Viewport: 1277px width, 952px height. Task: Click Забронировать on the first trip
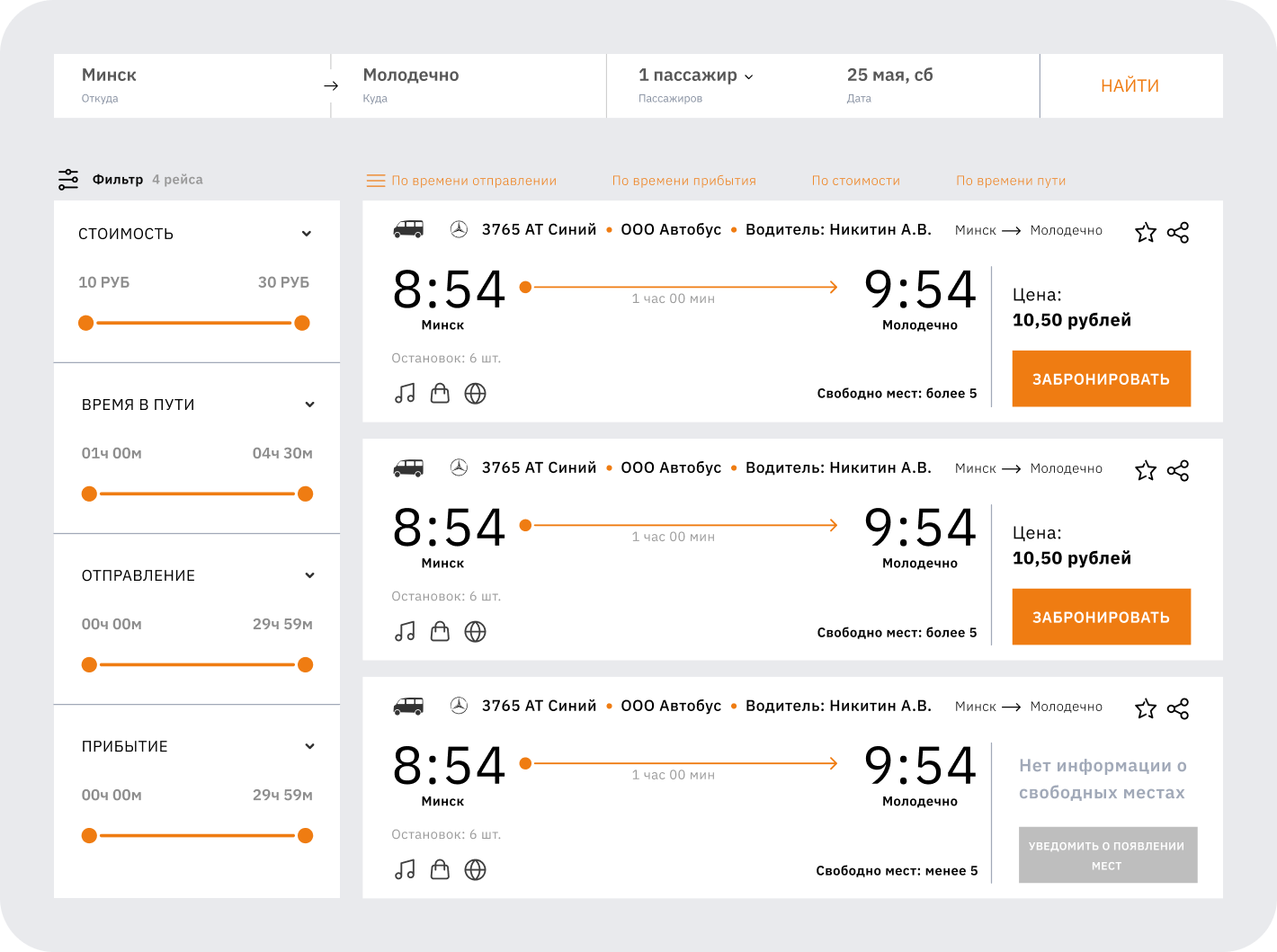coord(1101,379)
